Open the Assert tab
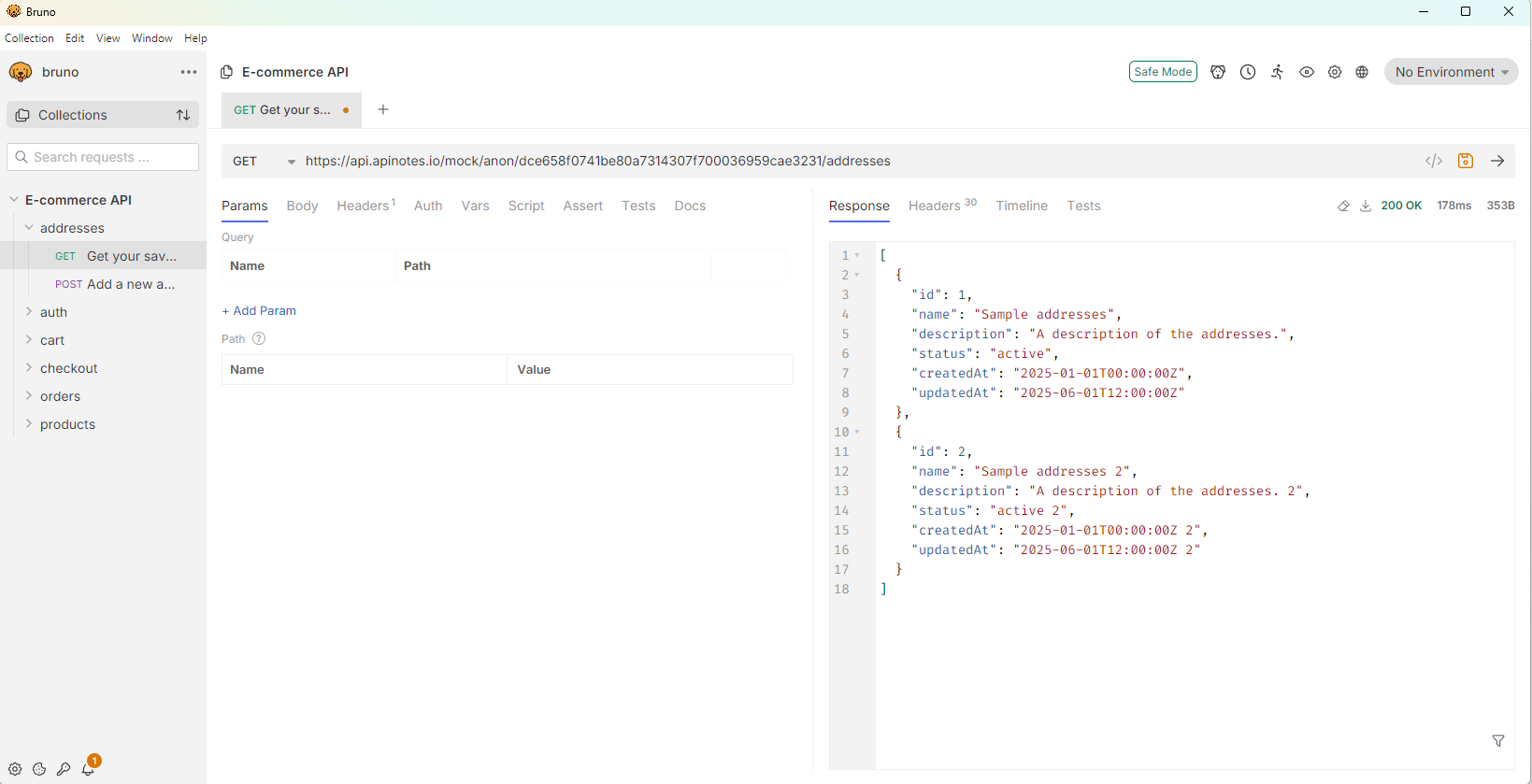 582,206
